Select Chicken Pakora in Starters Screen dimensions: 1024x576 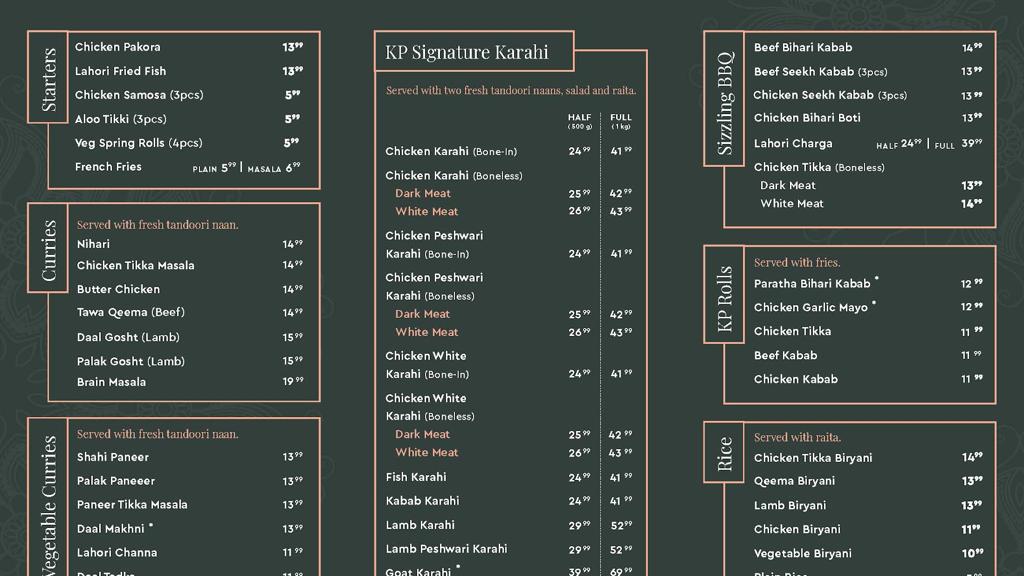(x=118, y=47)
